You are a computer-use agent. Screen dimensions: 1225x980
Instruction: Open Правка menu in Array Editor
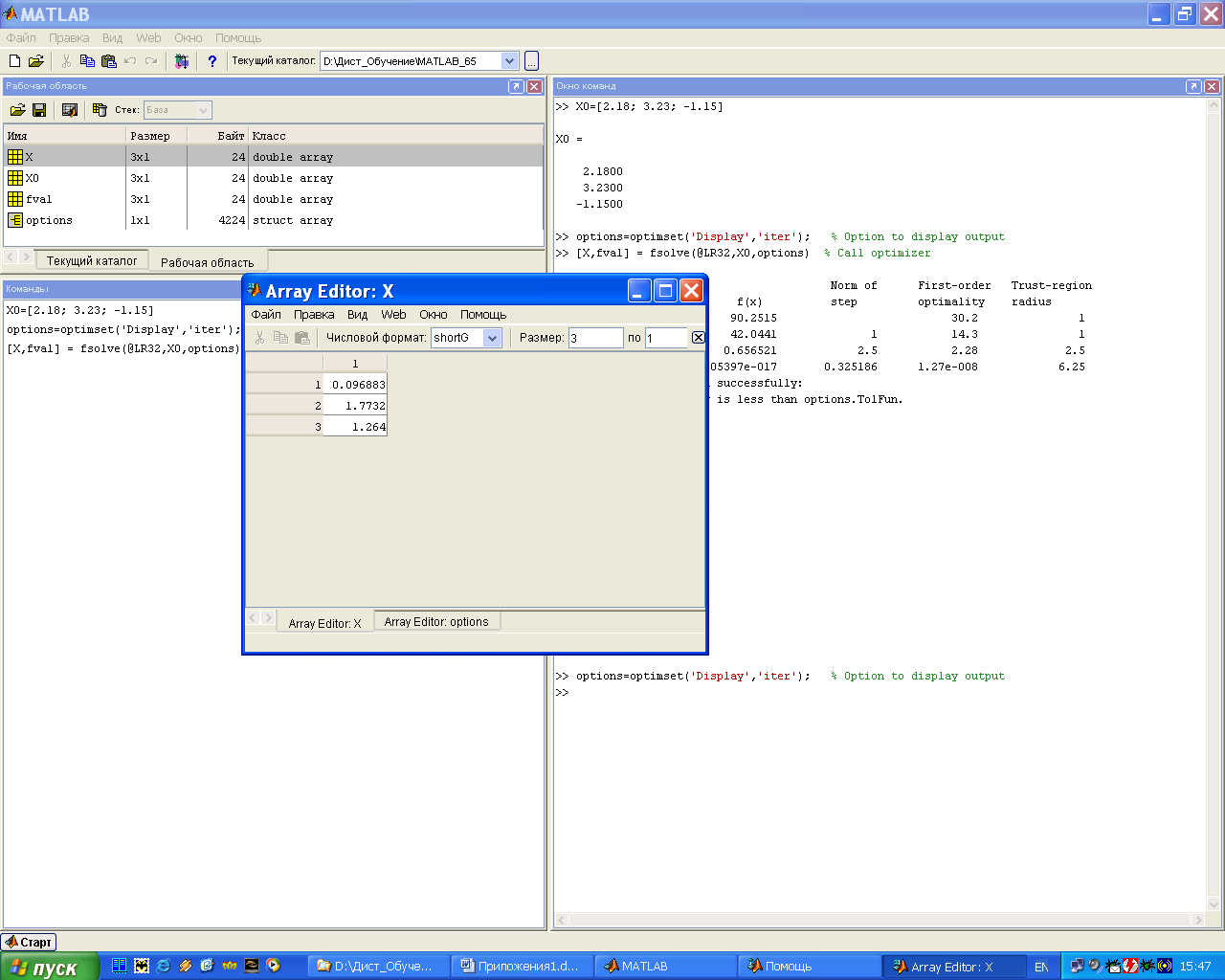point(314,315)
